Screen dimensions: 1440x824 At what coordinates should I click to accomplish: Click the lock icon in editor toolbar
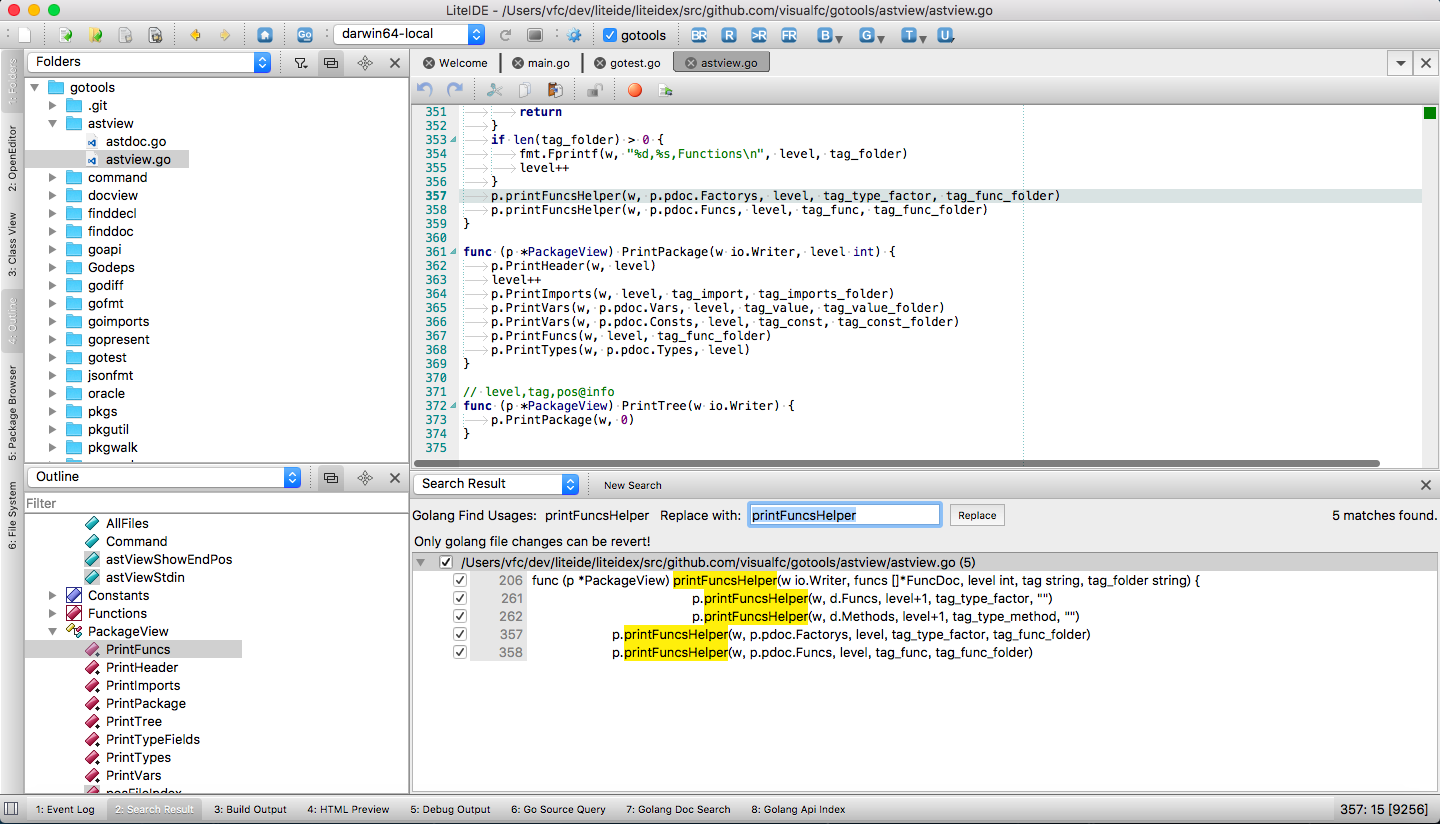(594, 90)
